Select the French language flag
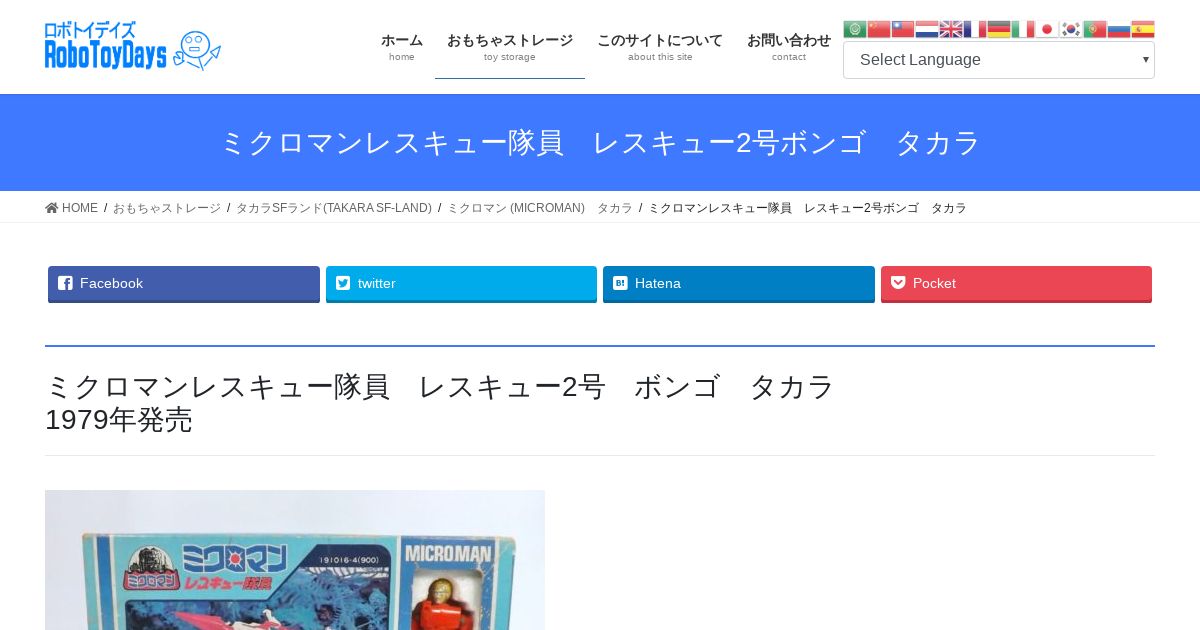1200x630 pixels. [975, 29]
